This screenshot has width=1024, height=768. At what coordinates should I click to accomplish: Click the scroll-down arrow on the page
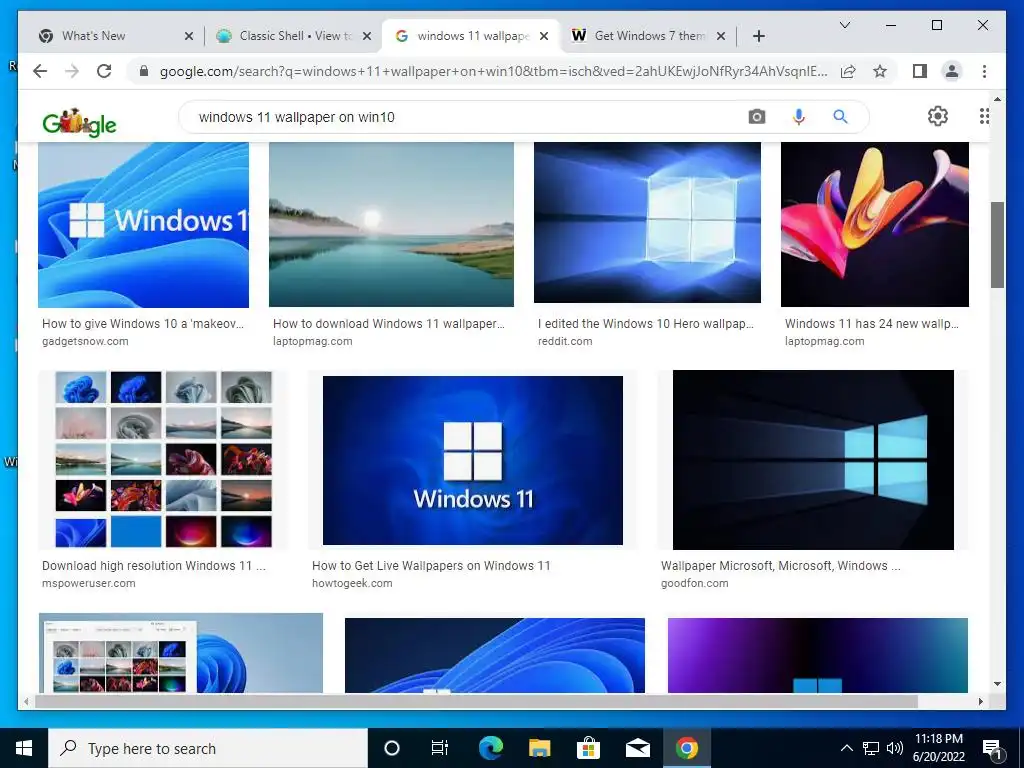point(997,684)
